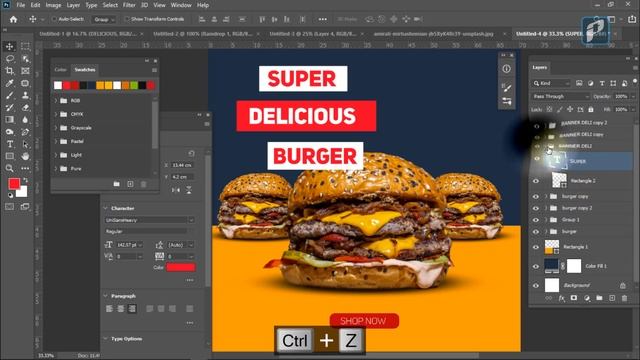640x360 pixels.
Task: Select the Zoom tool
Action: coord(9,168)
